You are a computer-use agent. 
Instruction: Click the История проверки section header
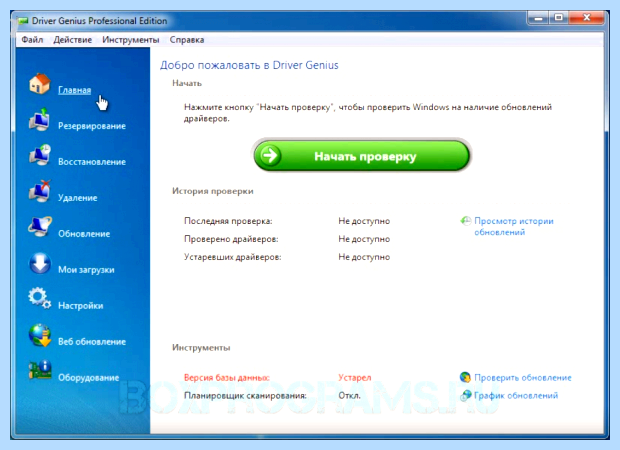pyautogui.click(x=213, y=191)
